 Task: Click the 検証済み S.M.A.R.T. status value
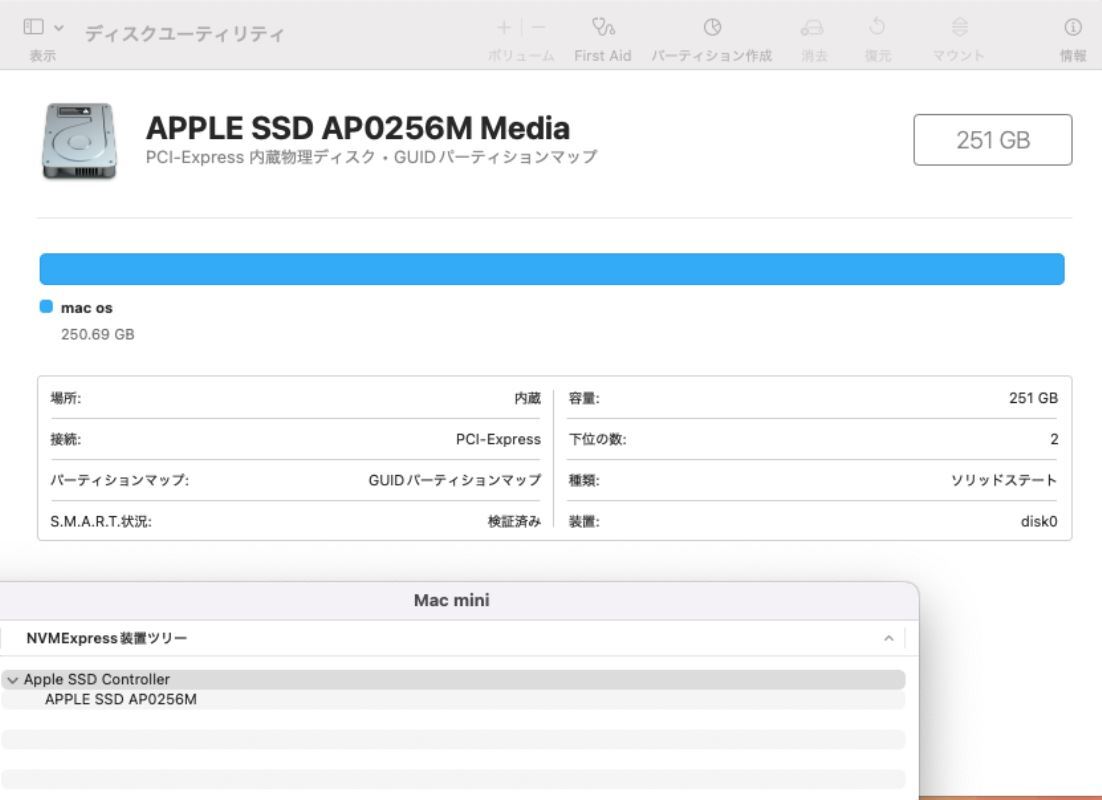[514, 522]
